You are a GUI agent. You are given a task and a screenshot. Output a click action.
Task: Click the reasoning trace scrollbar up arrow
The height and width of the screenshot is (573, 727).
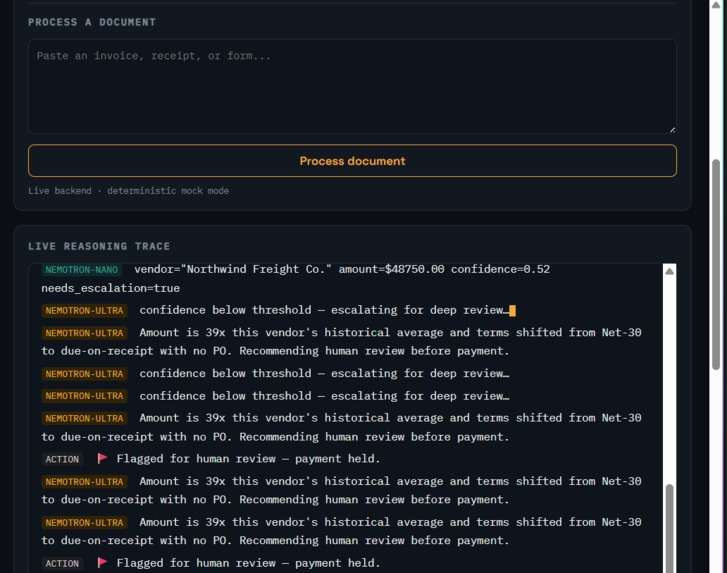[670, 271]
